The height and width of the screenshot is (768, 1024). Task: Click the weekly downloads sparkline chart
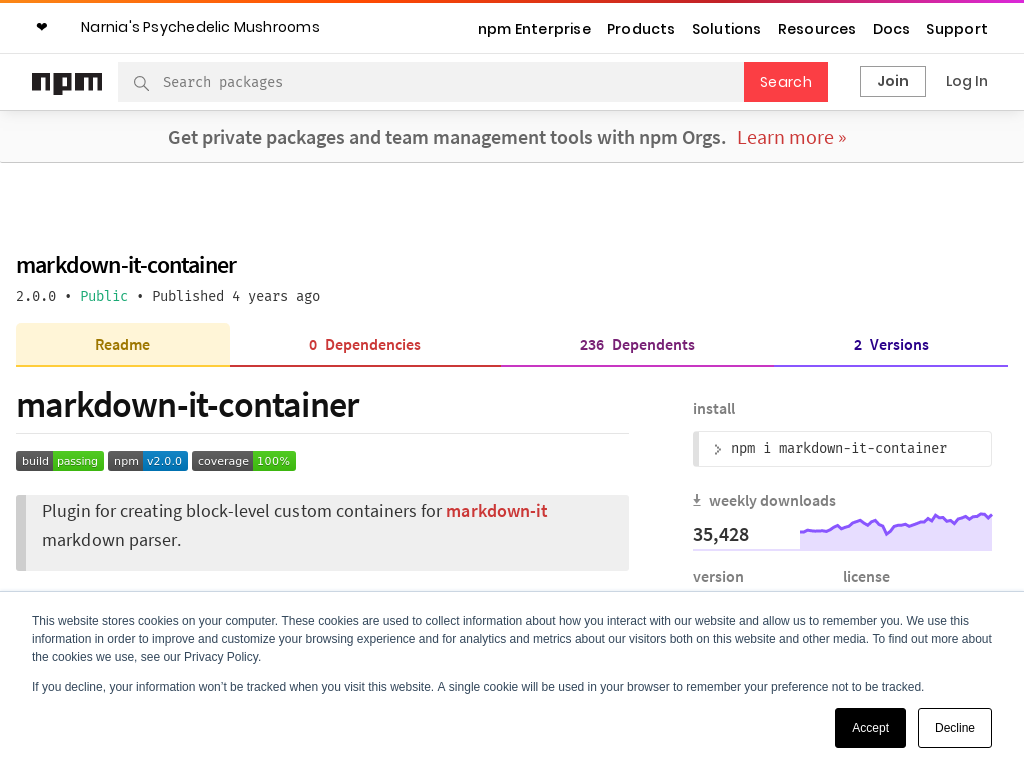click(895, 531)
